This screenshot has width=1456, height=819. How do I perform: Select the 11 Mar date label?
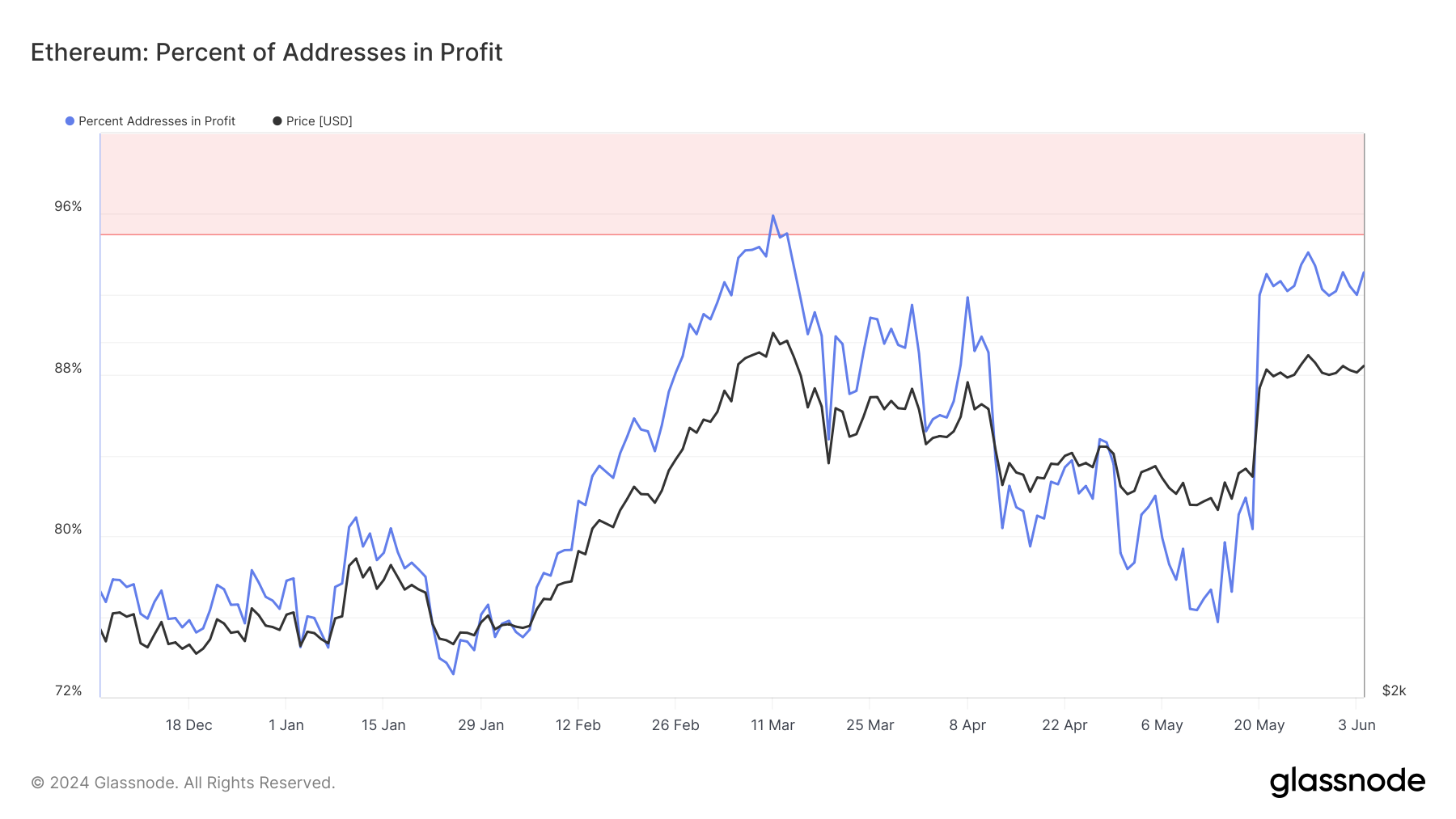pos(772,725)
